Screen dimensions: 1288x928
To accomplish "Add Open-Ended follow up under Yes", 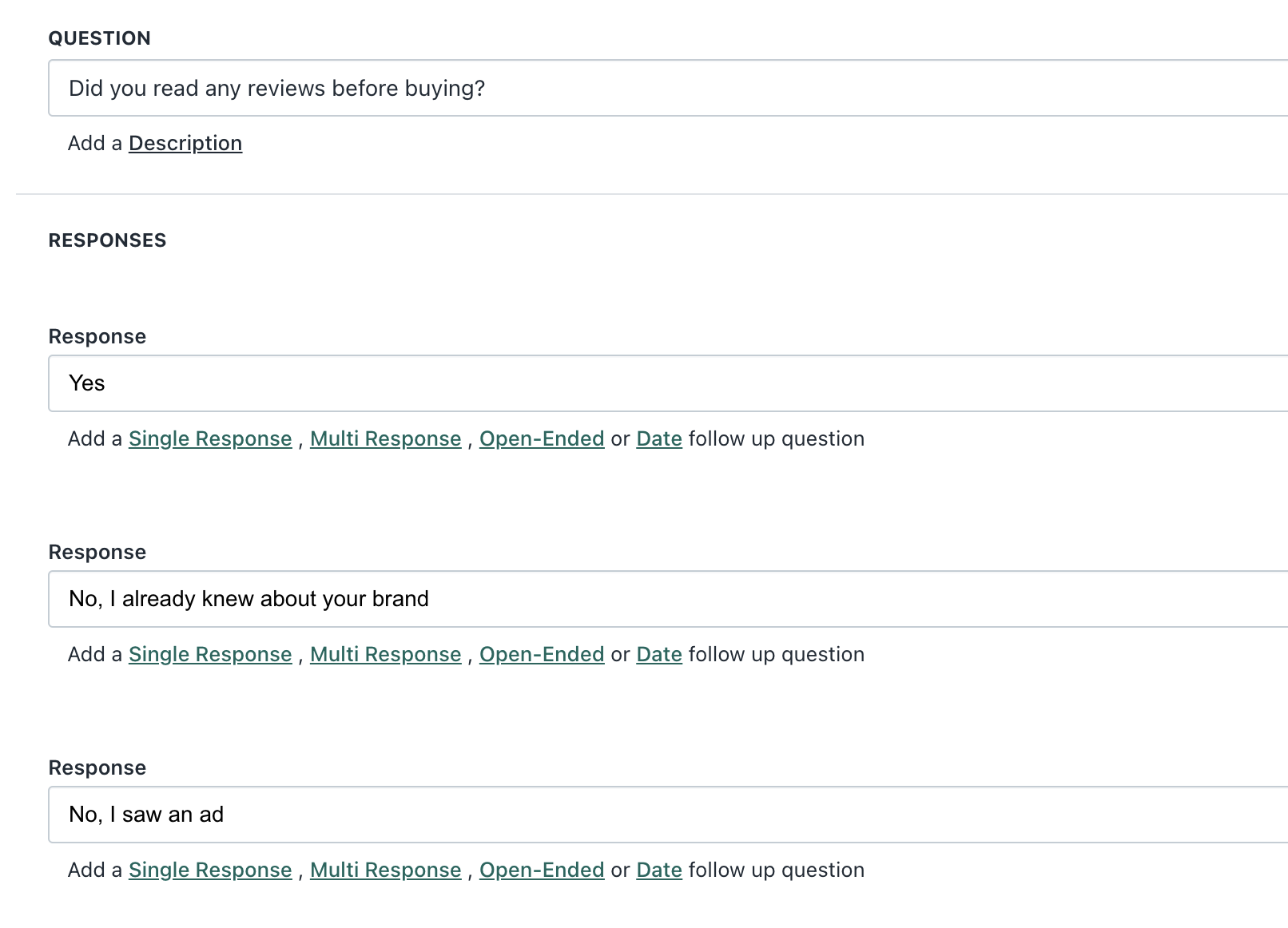I will (541, 439).
